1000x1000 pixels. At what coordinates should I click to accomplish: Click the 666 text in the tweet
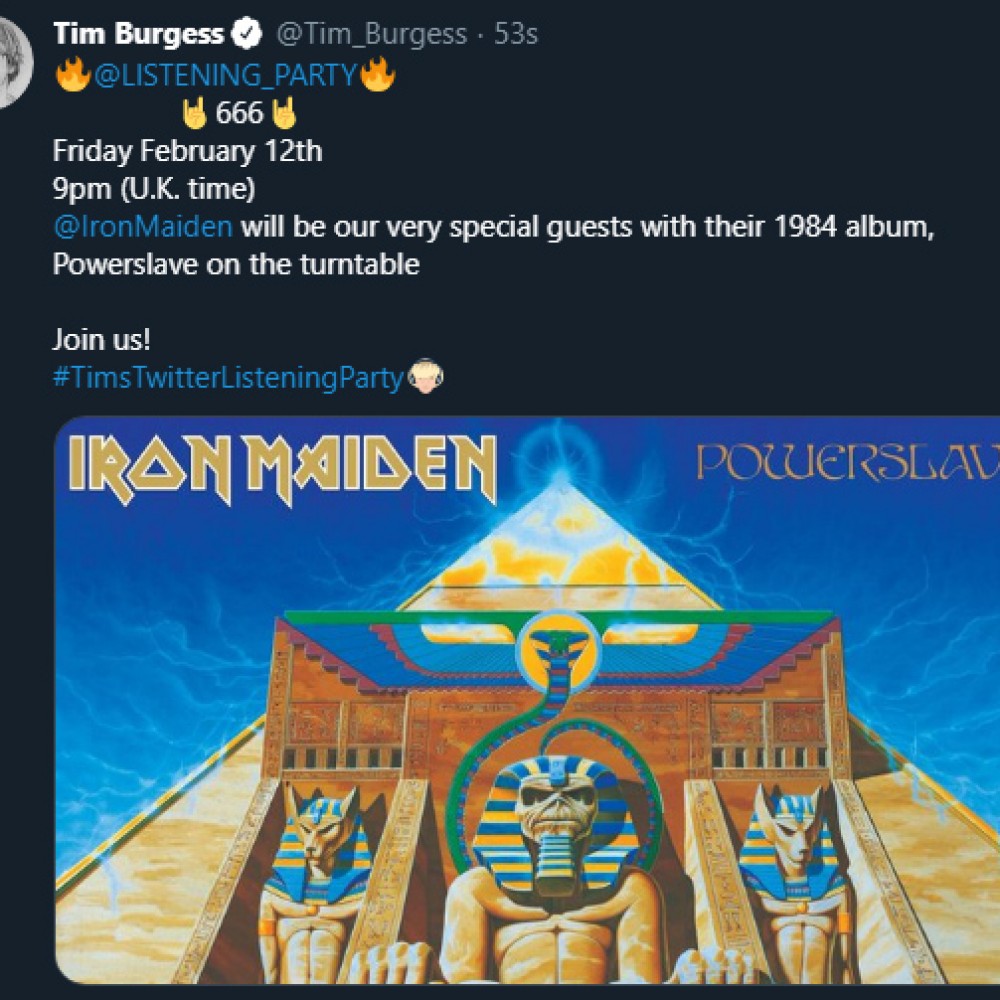[239, 113]
